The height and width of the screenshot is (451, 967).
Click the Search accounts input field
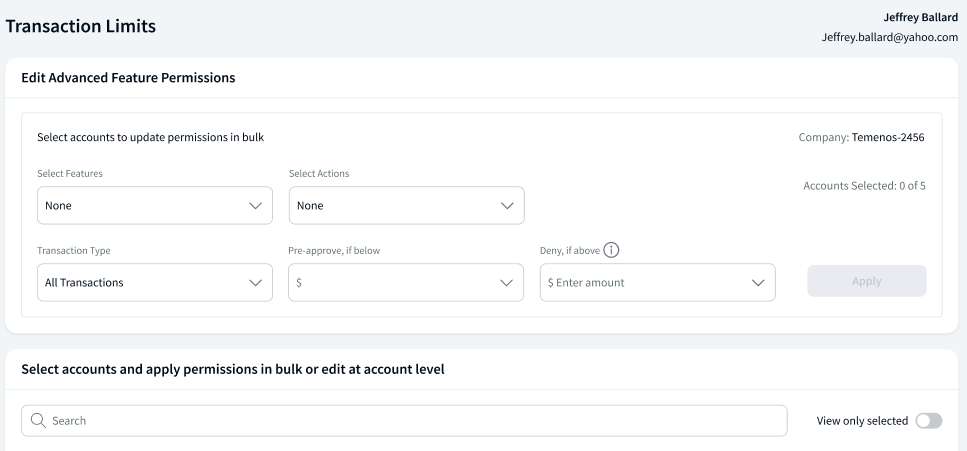click(404, 421)
